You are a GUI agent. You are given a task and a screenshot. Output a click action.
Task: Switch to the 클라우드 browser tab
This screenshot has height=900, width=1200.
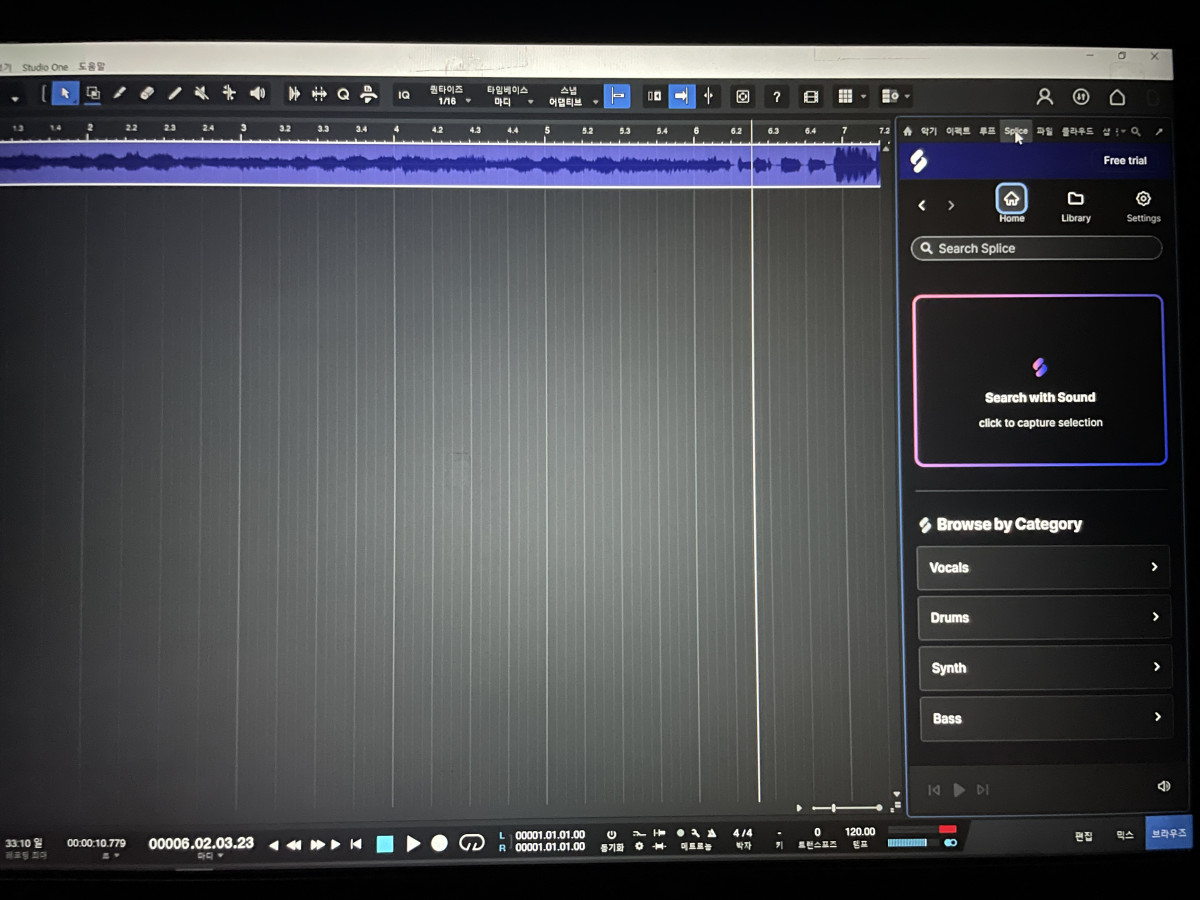click(1077, 131)
